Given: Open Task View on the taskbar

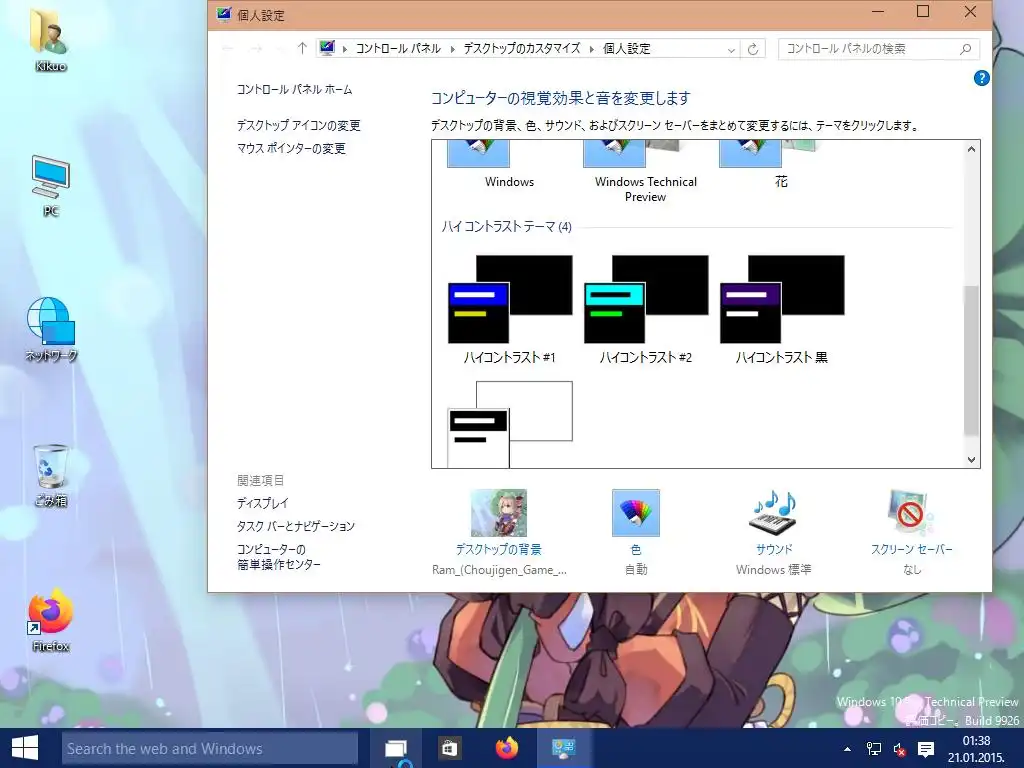Looking at the screenshot, I should [x=396, y=748].
